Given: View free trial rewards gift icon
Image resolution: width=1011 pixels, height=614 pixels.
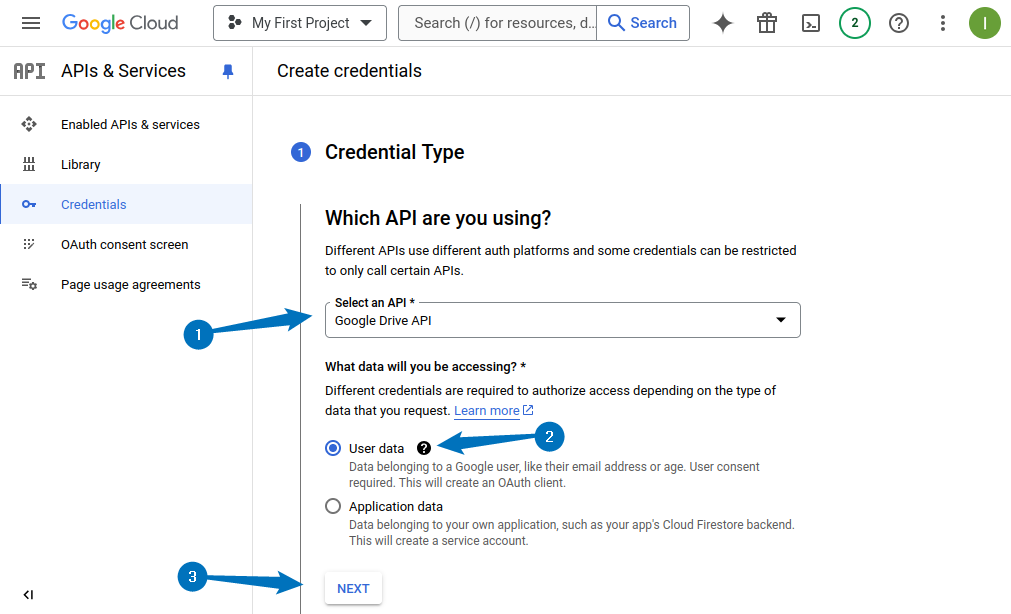Looking at the screenshot, I should [x=766, y=22].
